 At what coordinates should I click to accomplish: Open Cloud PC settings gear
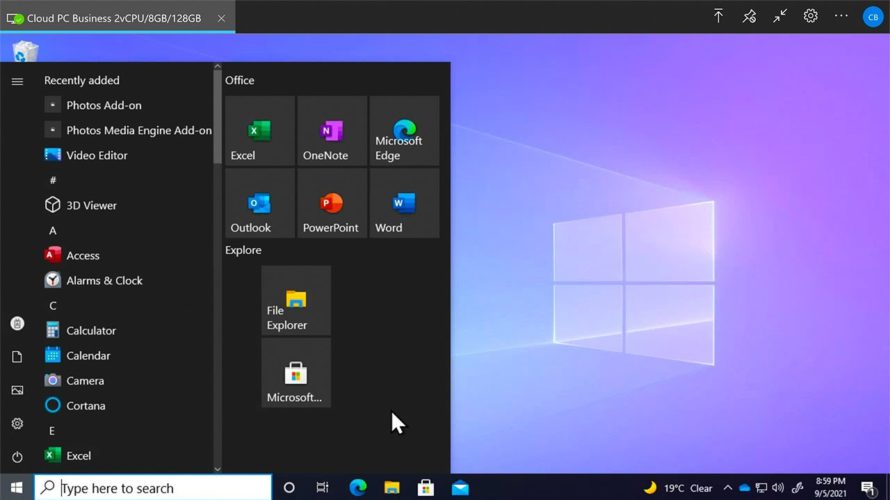[811, 16]
